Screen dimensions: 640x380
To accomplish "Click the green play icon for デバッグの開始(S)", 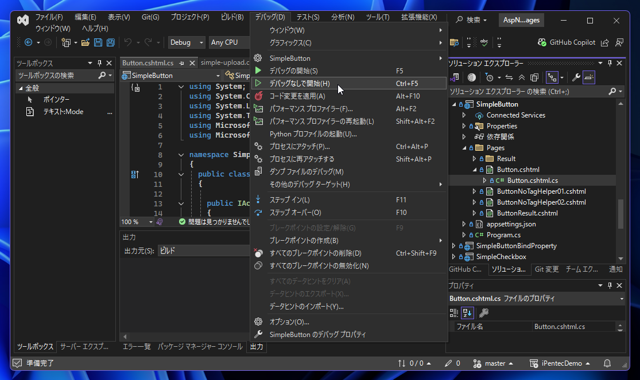I will point(258,71).
